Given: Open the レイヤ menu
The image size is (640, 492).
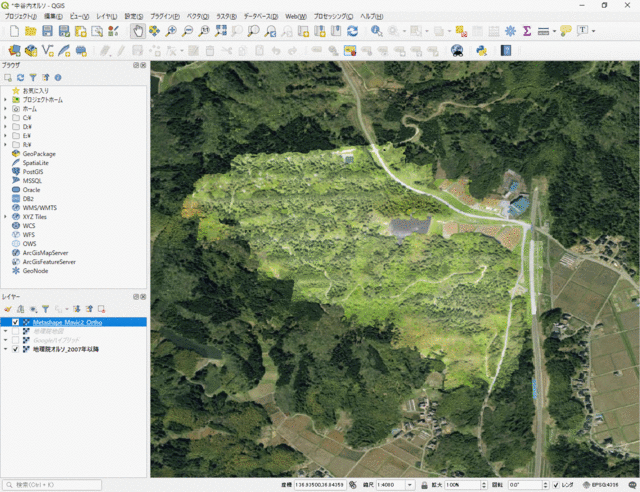Looking at the screenshot, I should click(107, 16).
